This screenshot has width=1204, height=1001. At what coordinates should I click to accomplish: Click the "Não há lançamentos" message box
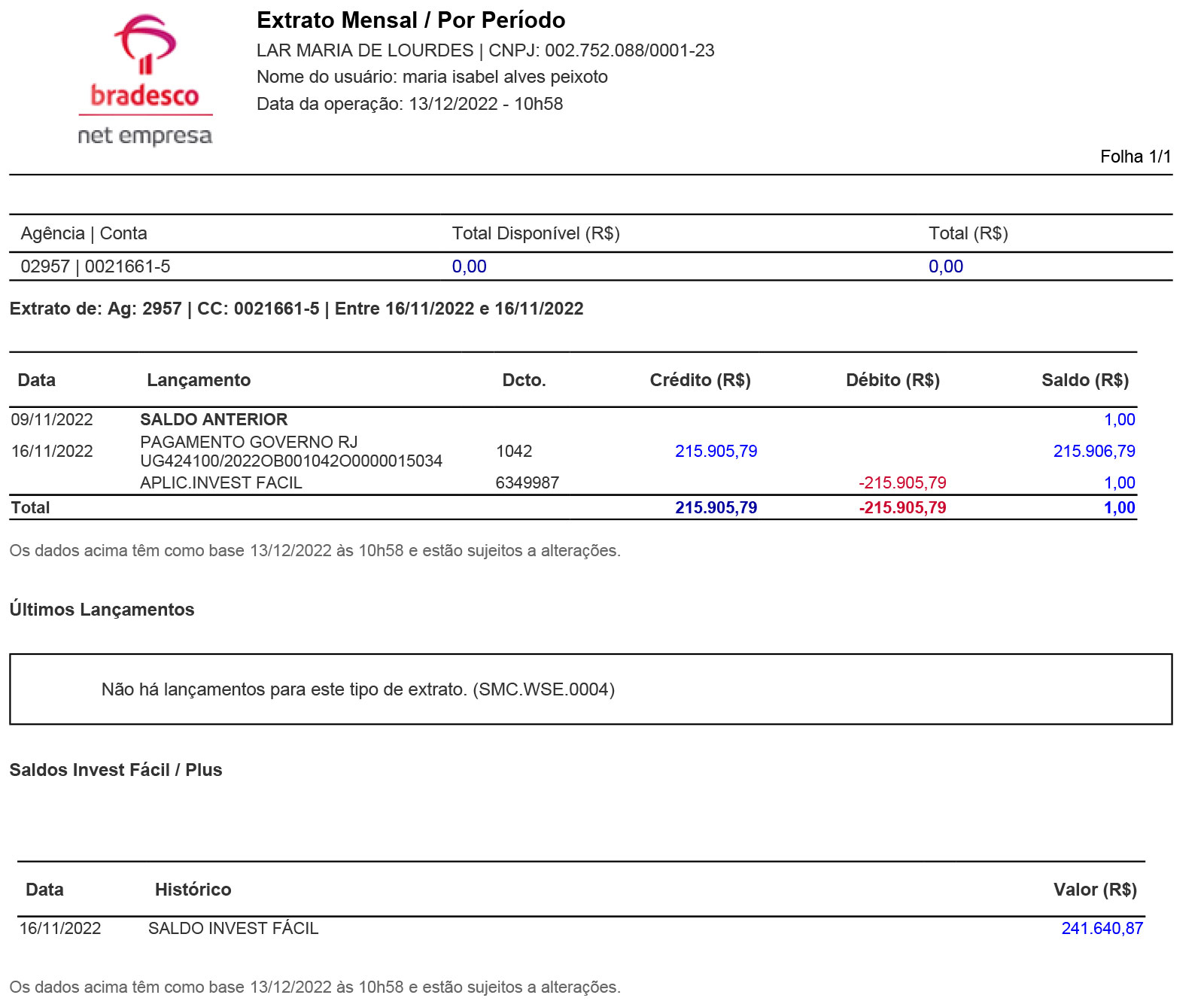[x=591, y=689]
